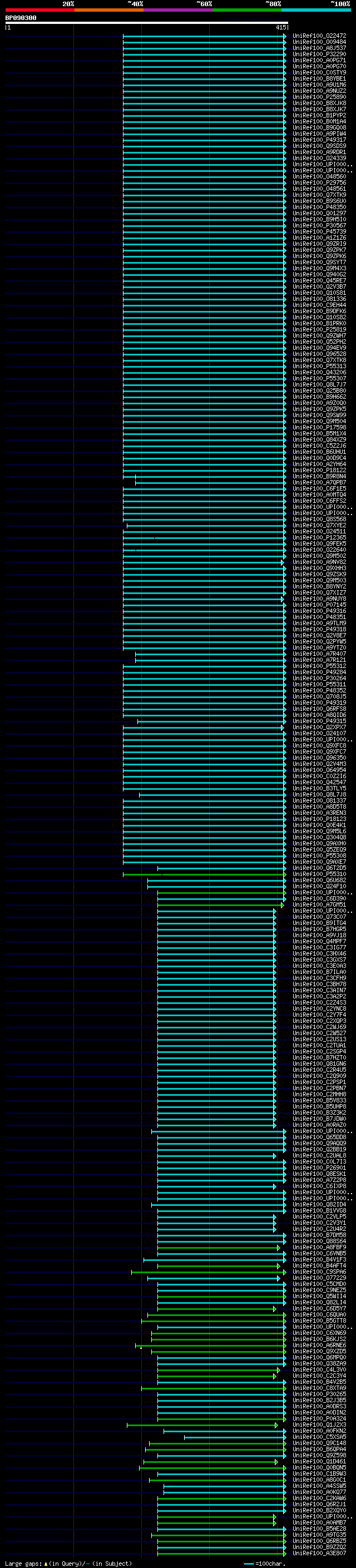Select hit label UniRef100_C9NEZ5
356x1568 pixels.
tap(319, 1290)
